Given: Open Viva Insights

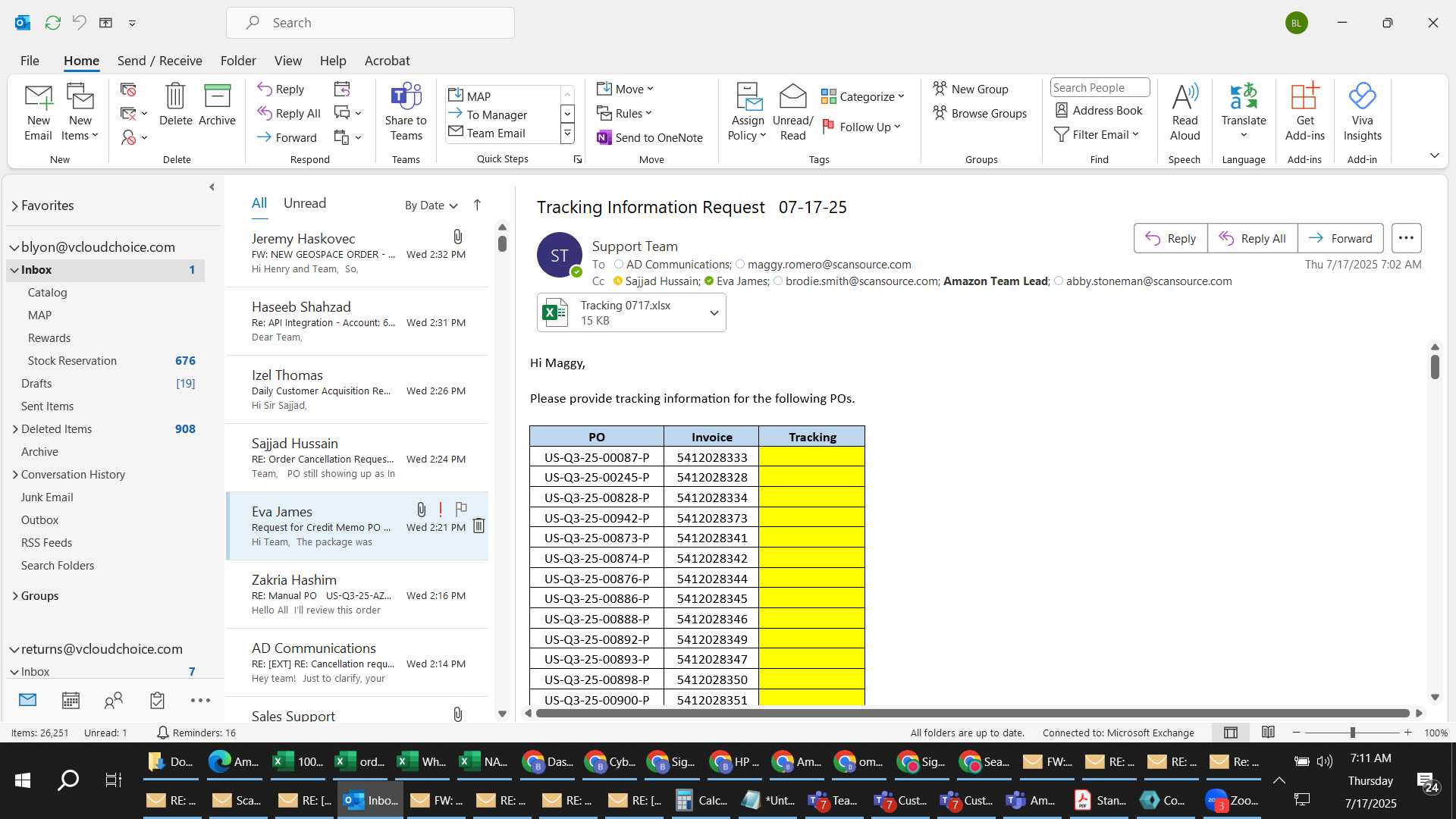Looking at the screenshot, I should [1362, 112].
